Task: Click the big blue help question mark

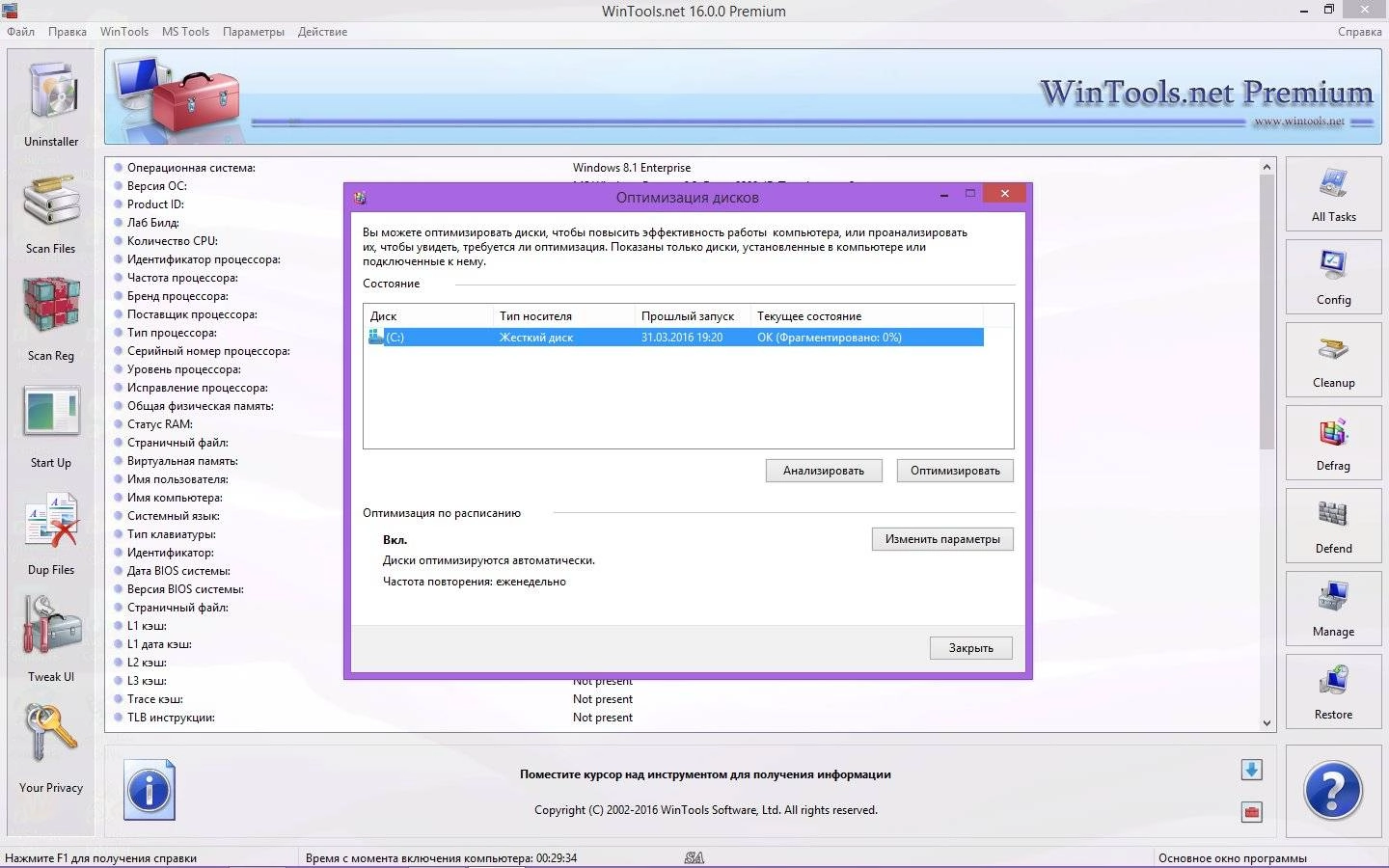Action: [x=1333, y=791]
